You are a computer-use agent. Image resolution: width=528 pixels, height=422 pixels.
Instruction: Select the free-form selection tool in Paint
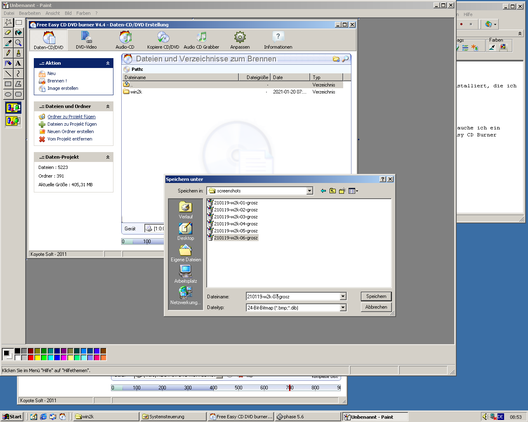click(x=8, y=23)
